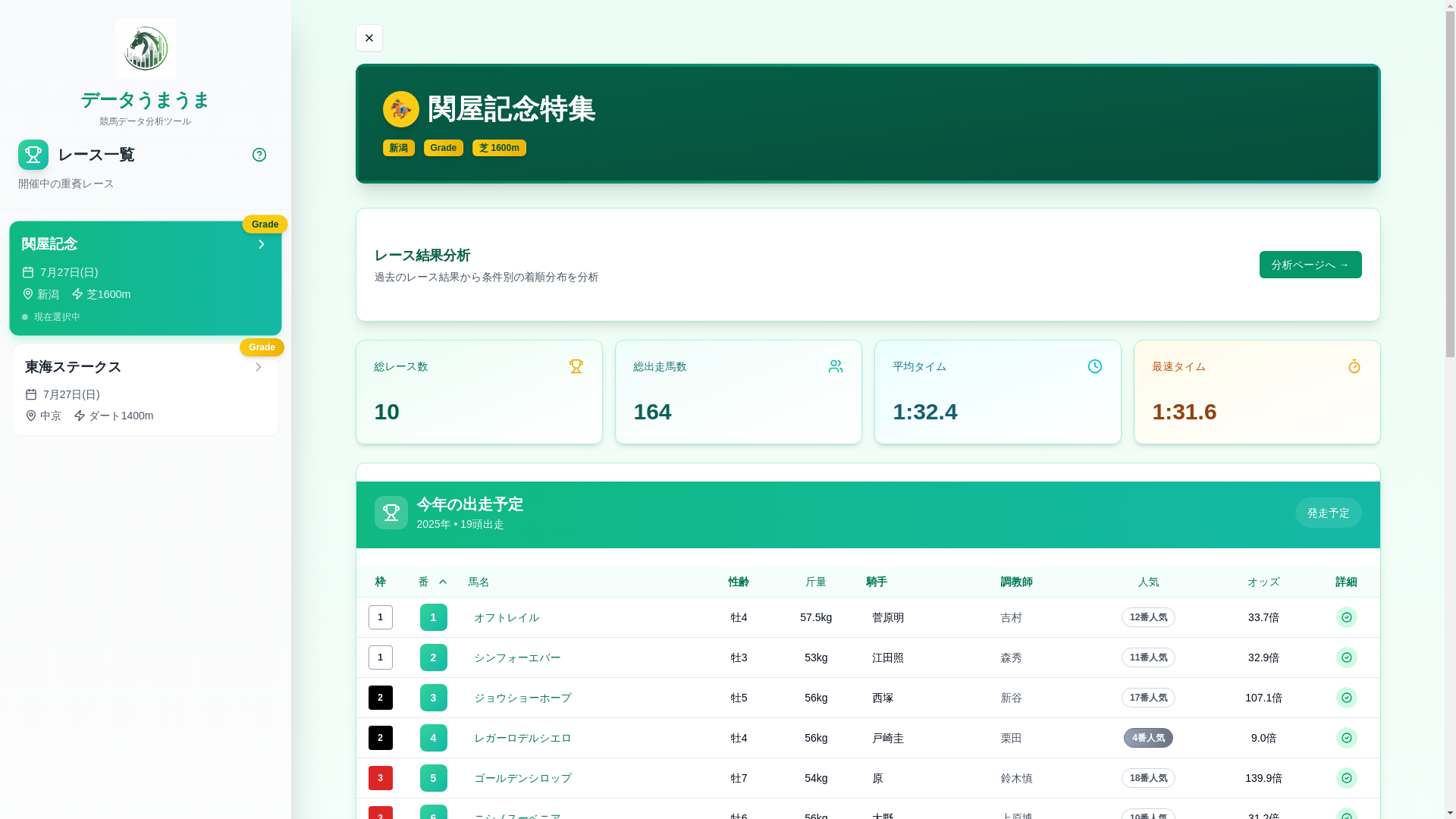Viewport: 1456px width, 819px height.
Task: Open horse シンフォーエバー link
Action: pos(517,657)
